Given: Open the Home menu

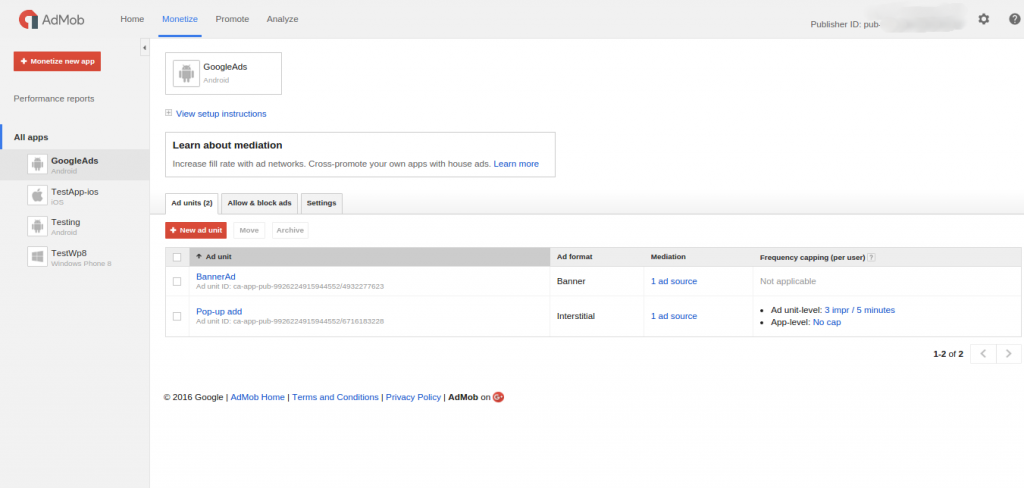Looking at the screenshot, I should [132, 19].
